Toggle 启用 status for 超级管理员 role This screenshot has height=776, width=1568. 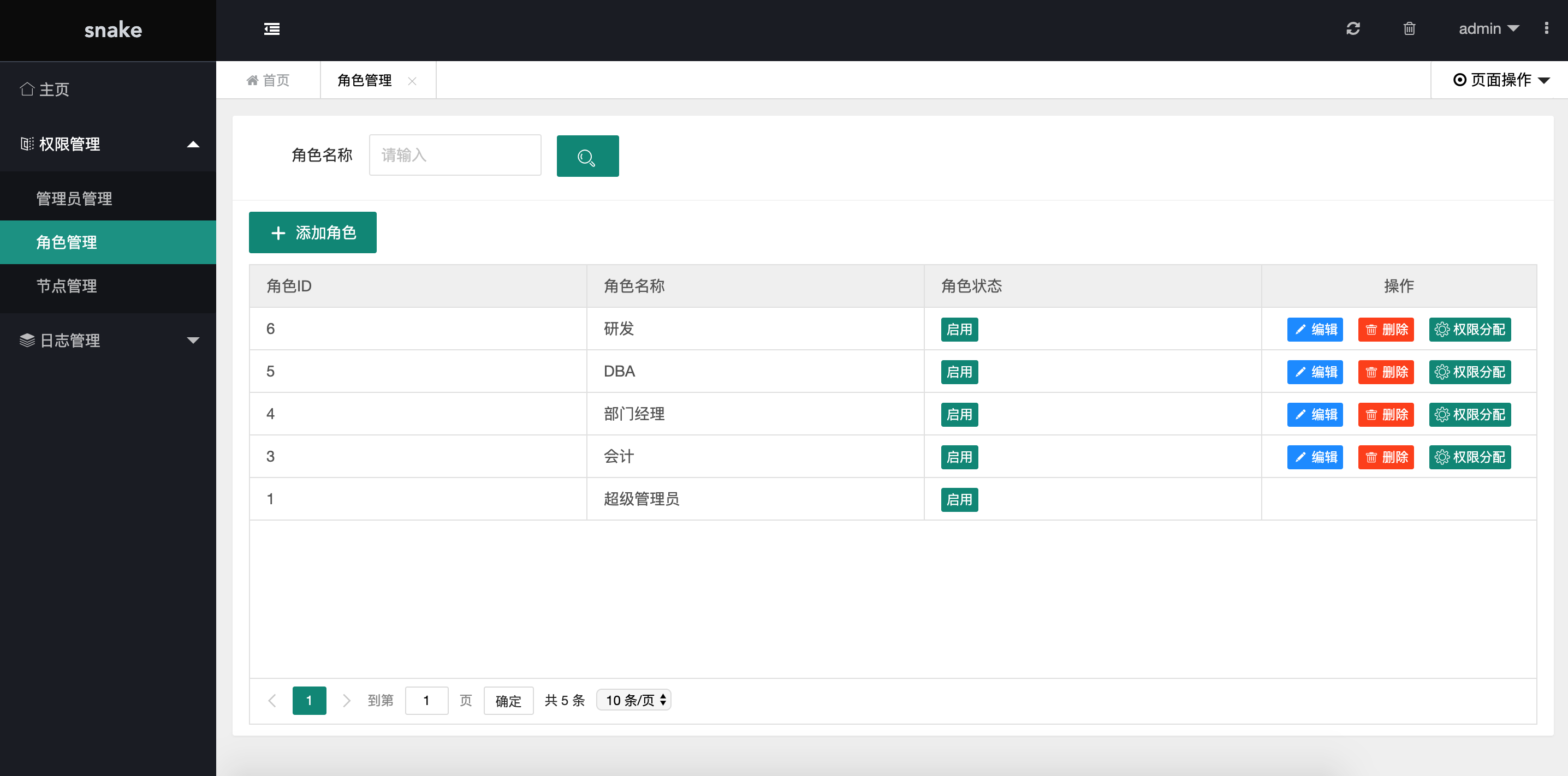click(959, 500)
